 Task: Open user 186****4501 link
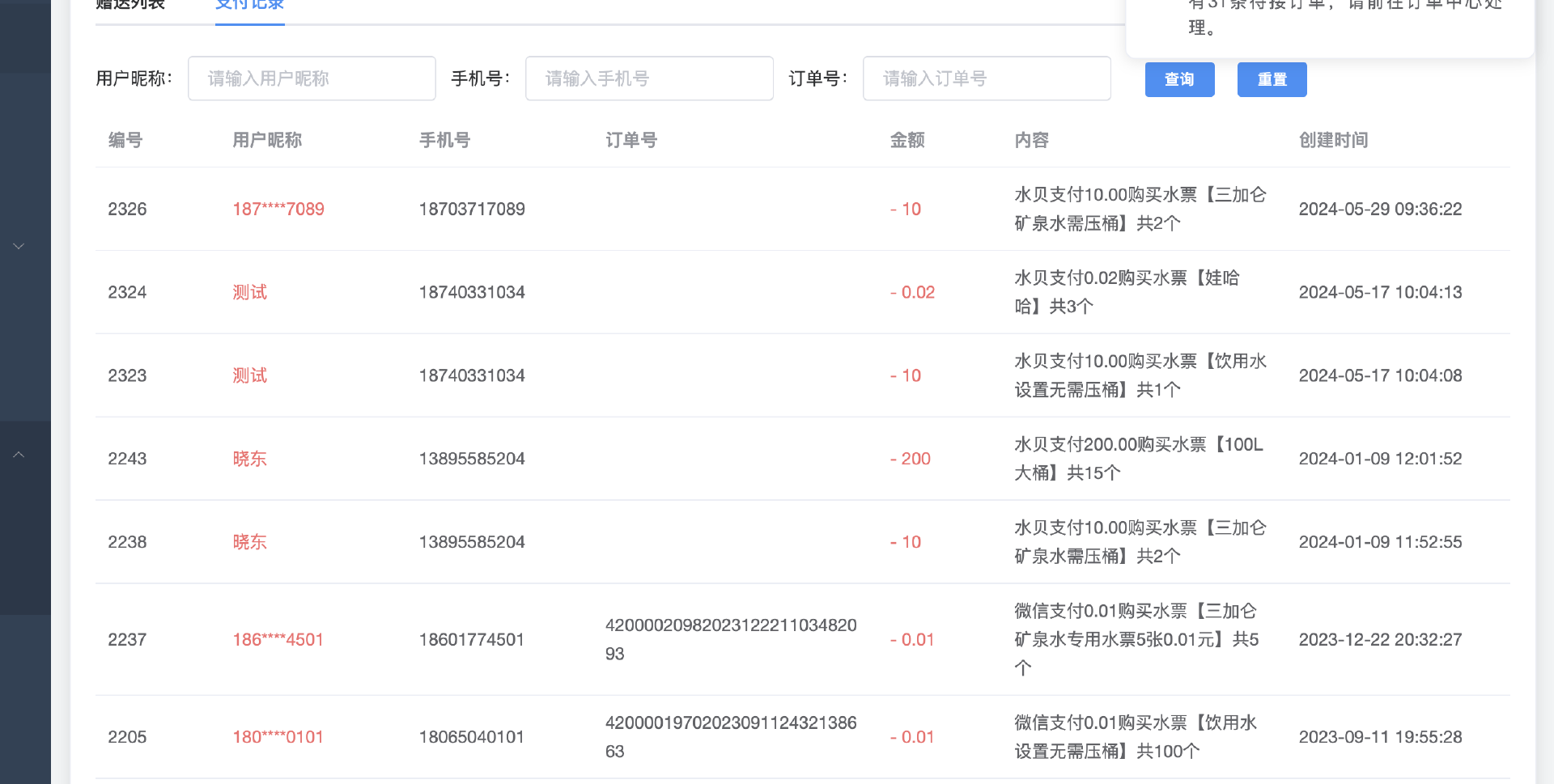pos(278,640)
